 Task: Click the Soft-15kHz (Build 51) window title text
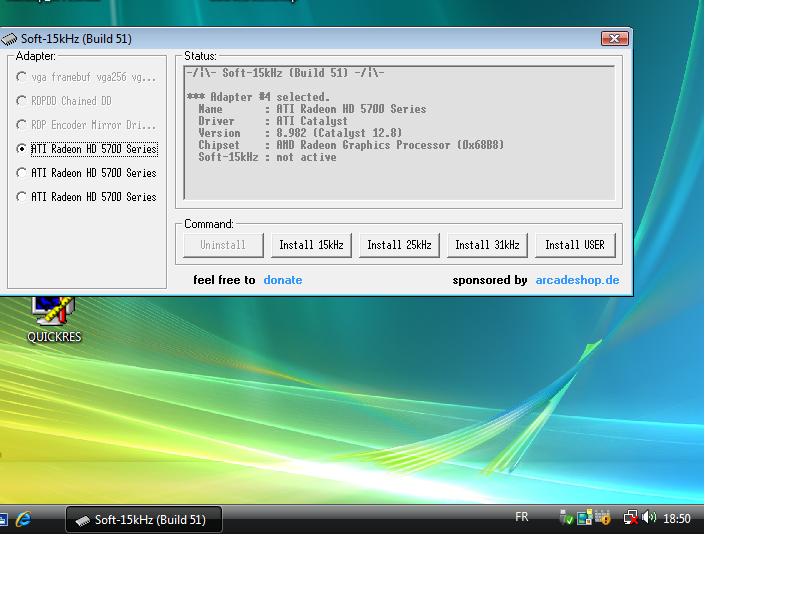(x=76, y=39)
